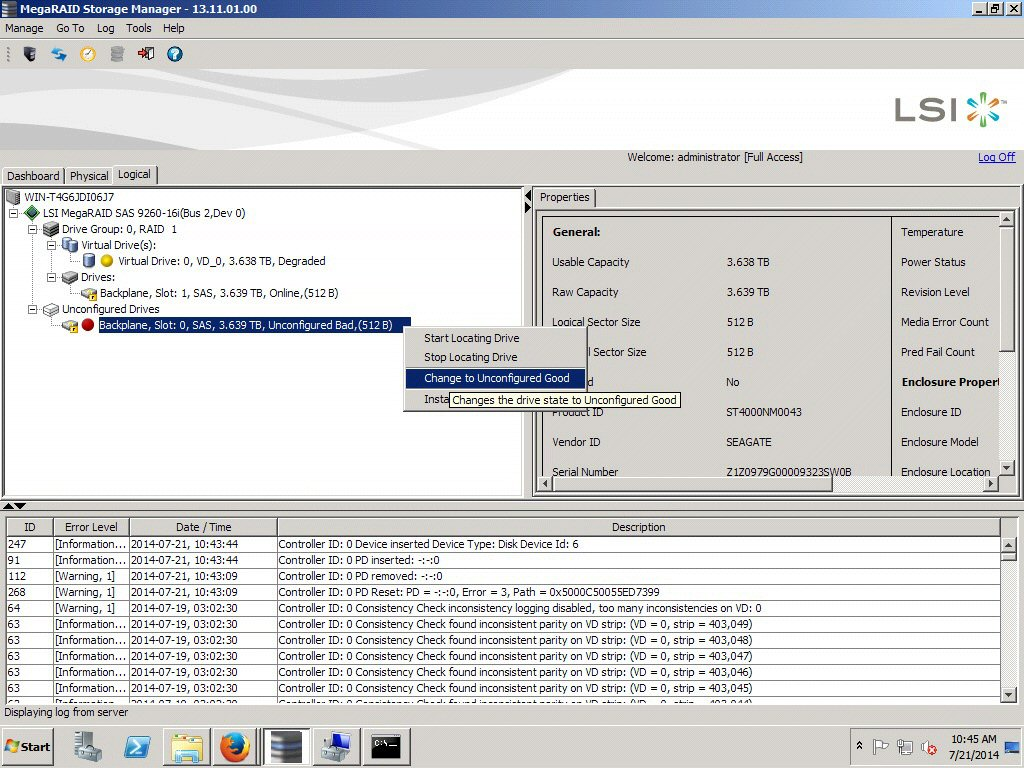This screenshot has width=1024, height=768.
Task: Select log row 'Device inserted Device Type'
Action: point(503,544)
